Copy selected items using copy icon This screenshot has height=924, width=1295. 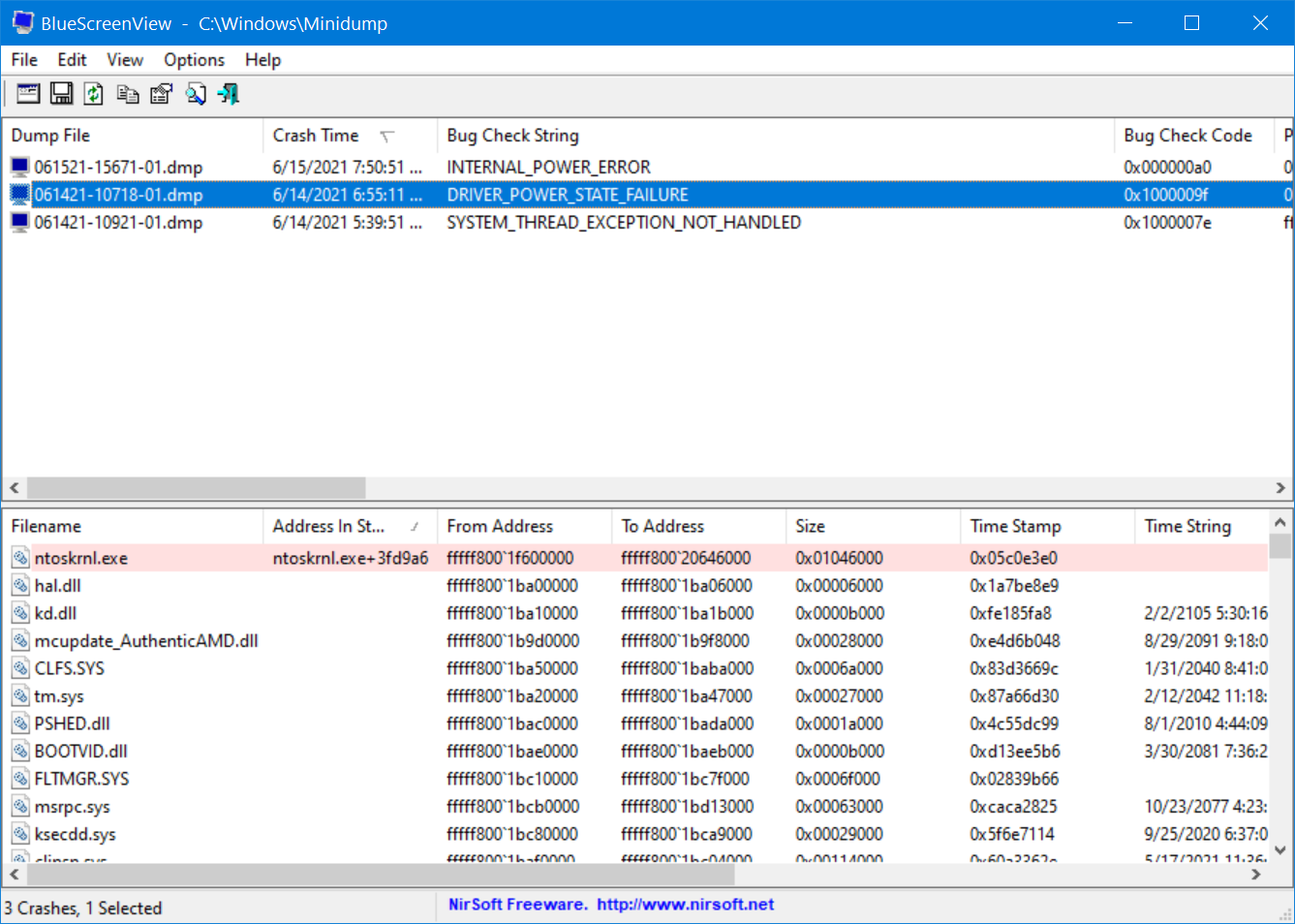(x=127, y=93)
